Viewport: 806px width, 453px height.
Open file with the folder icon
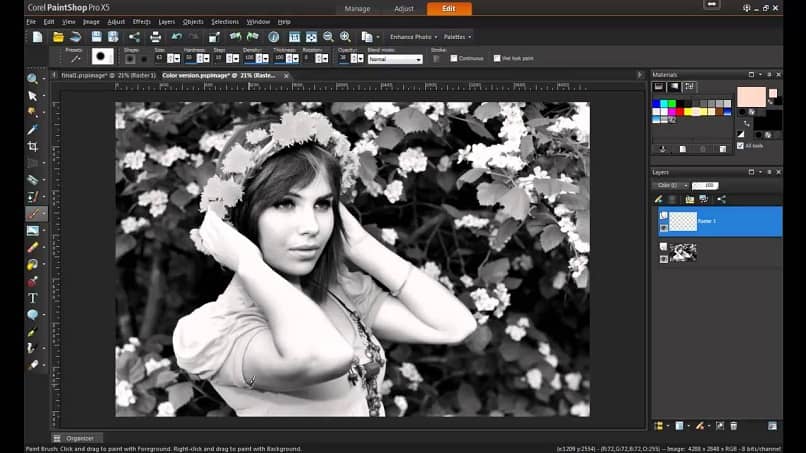(58, 37)
